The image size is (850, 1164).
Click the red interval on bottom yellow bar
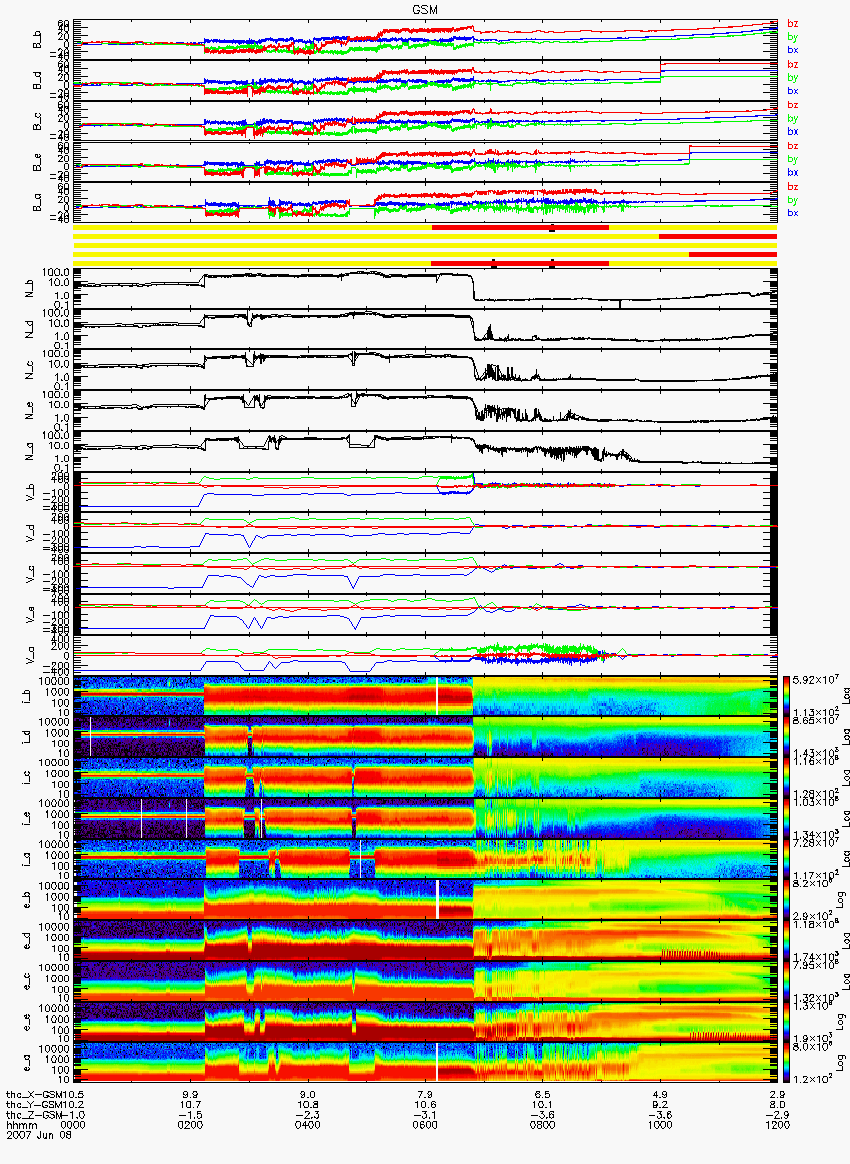[x=520, y=263]
